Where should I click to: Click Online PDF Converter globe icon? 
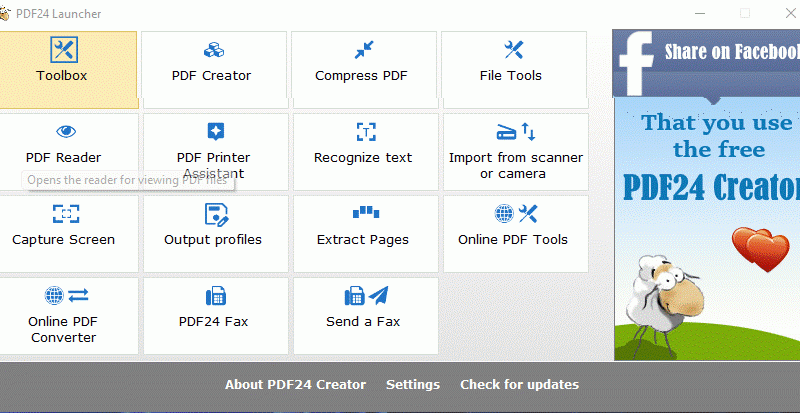coord(66,295)
